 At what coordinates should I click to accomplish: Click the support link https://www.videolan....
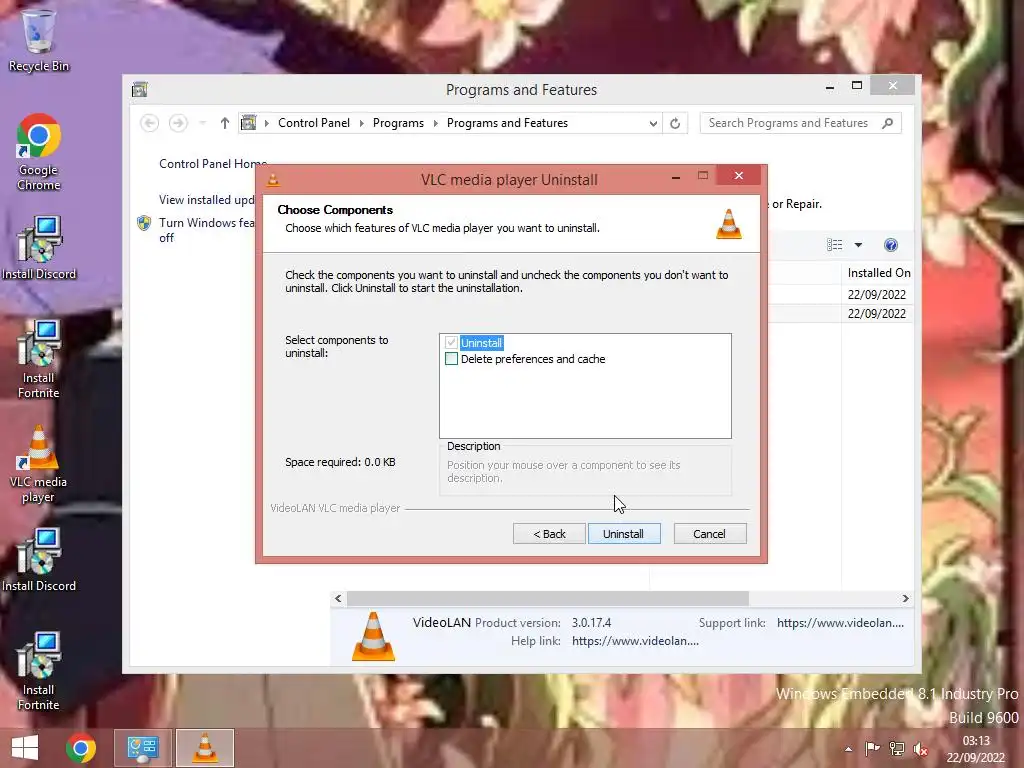[x=840, y=623]
